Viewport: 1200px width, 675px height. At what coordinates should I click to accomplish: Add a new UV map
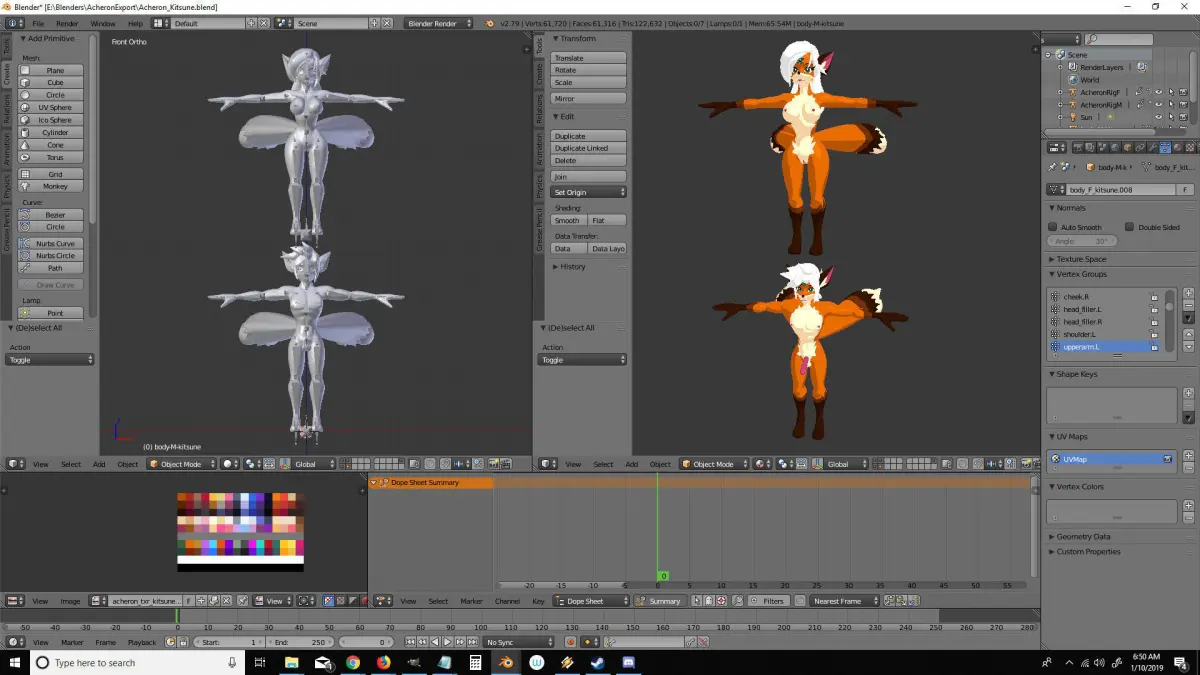click(x=1189, y=455)
